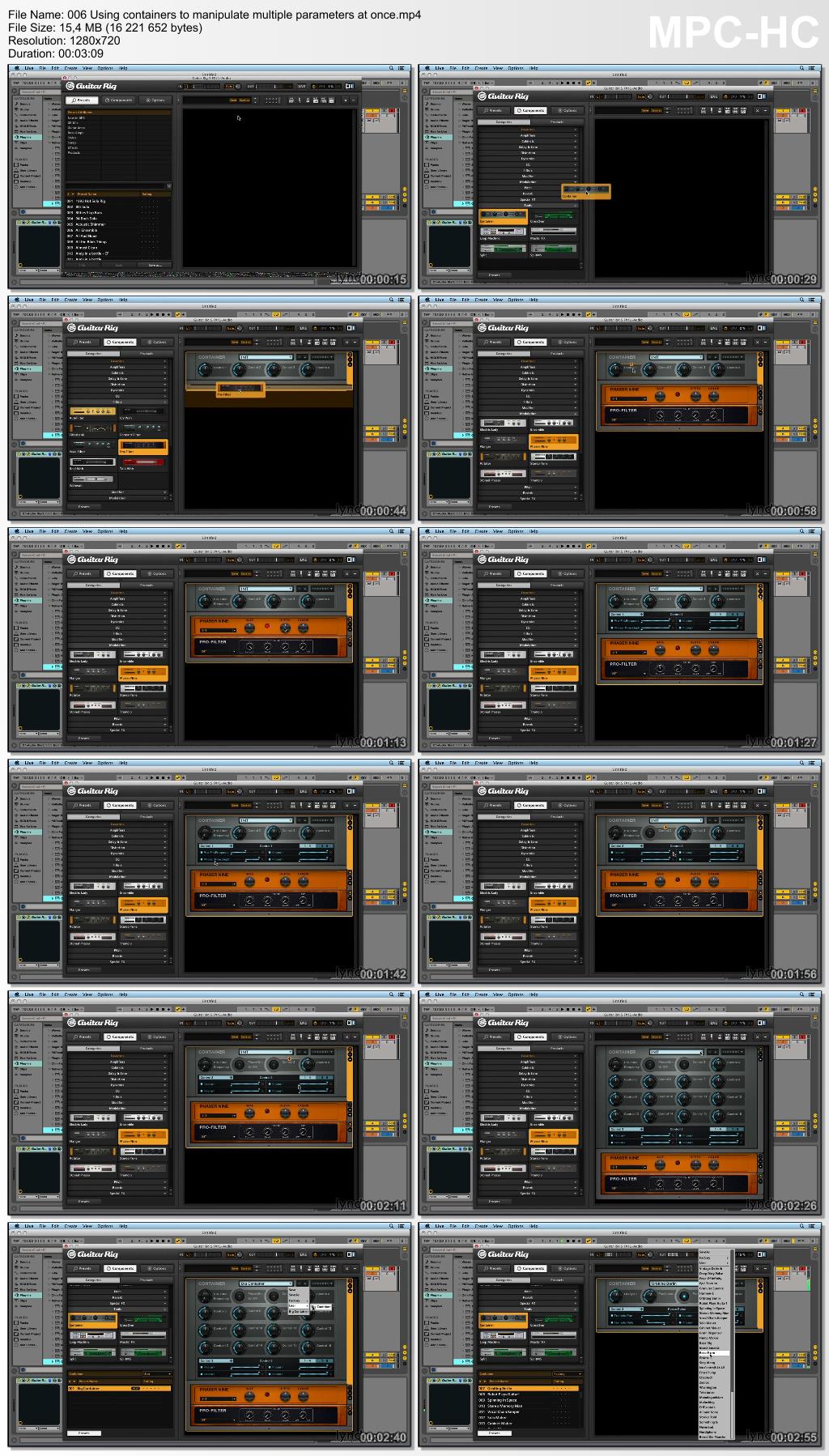This screenshot has height=1456, width=829.
Task: Select Categories tab in 00:00:29 frame
Action: pyautogui.click(x=504, y=121)
